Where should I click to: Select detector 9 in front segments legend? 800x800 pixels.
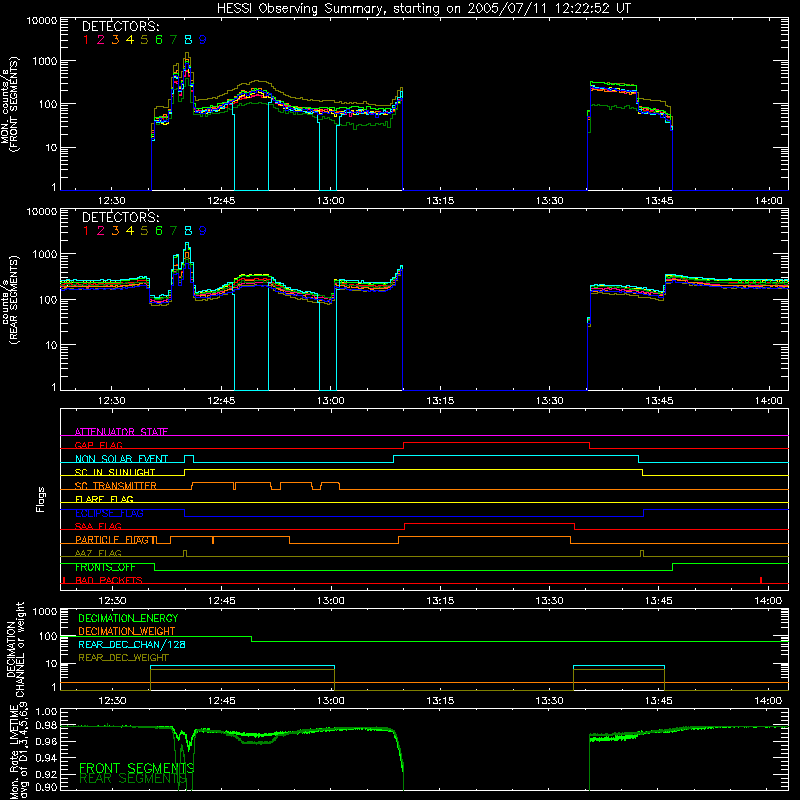(203, 40)
